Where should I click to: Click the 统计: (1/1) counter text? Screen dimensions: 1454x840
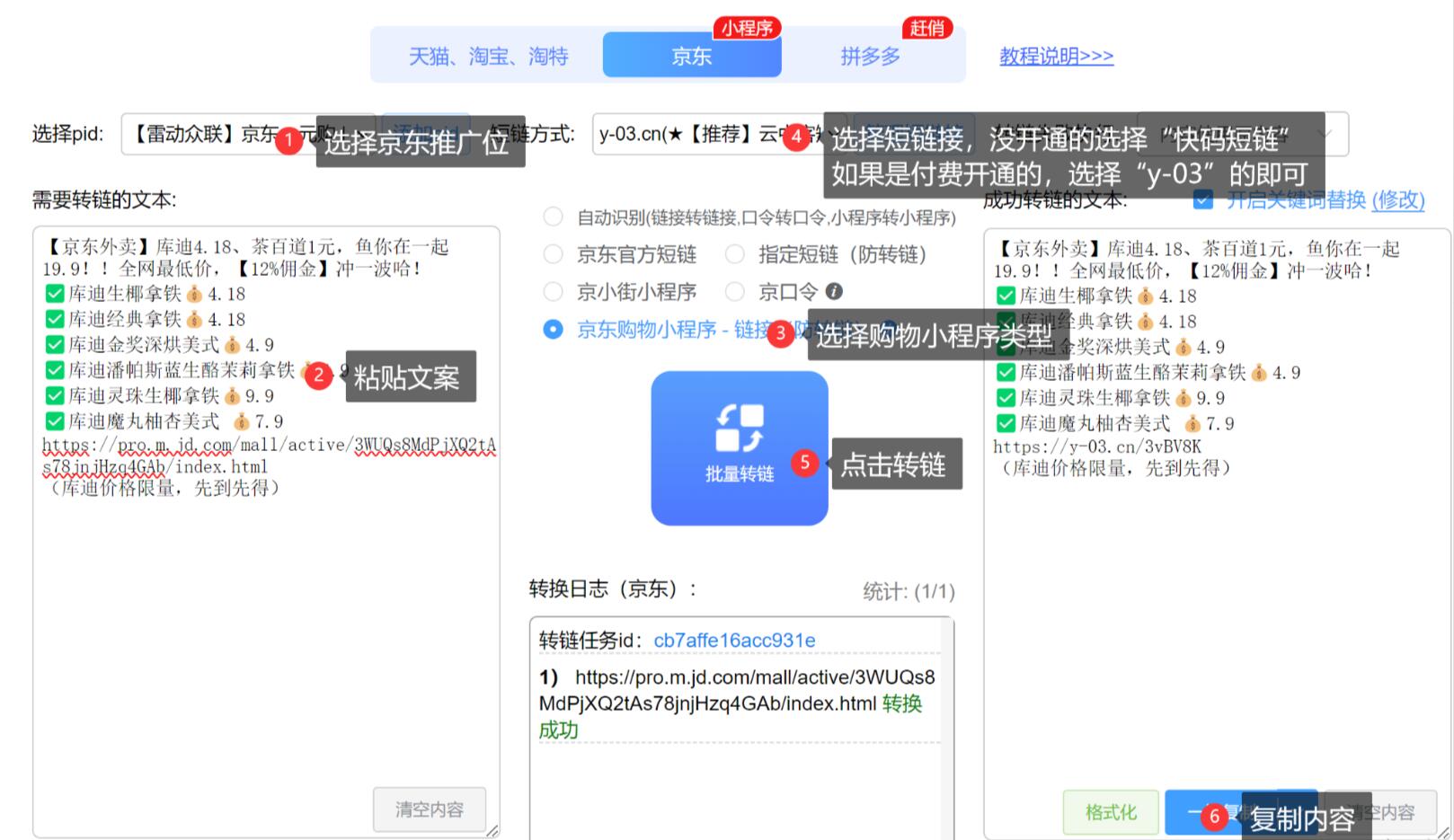[x=909, y=591]
